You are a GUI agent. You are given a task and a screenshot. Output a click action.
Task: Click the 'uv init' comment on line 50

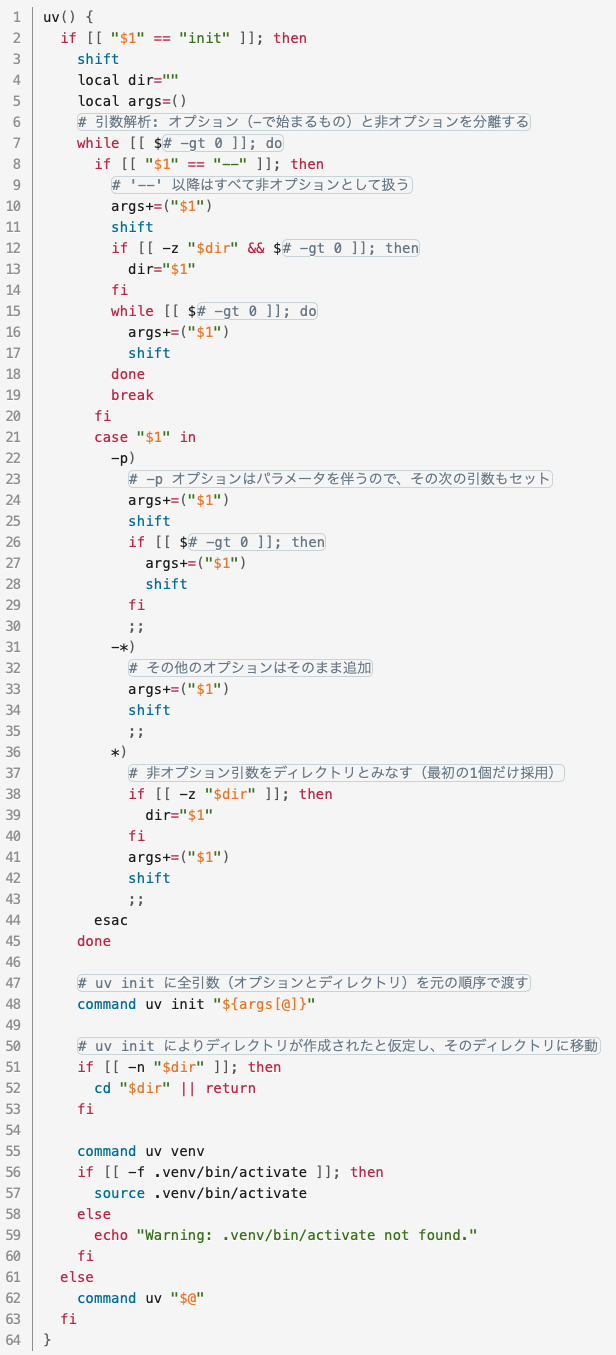[338, 1046]
